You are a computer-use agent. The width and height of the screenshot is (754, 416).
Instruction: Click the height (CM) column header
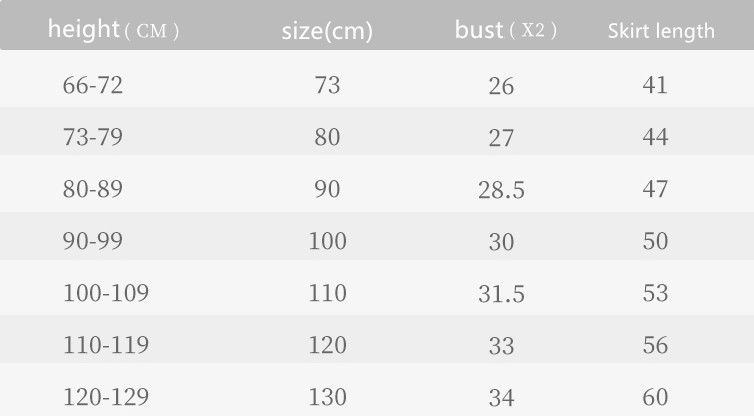pos(113,30)
